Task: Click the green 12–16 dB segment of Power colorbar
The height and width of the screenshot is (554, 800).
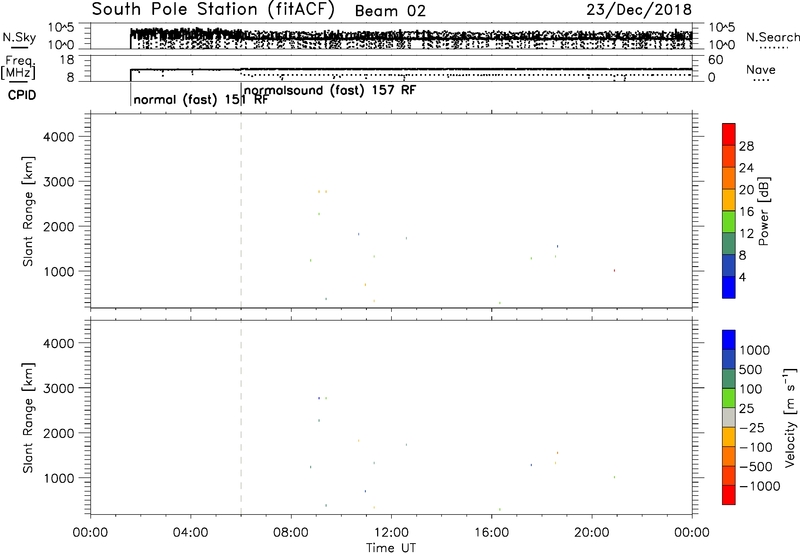Action: (729, 221)
